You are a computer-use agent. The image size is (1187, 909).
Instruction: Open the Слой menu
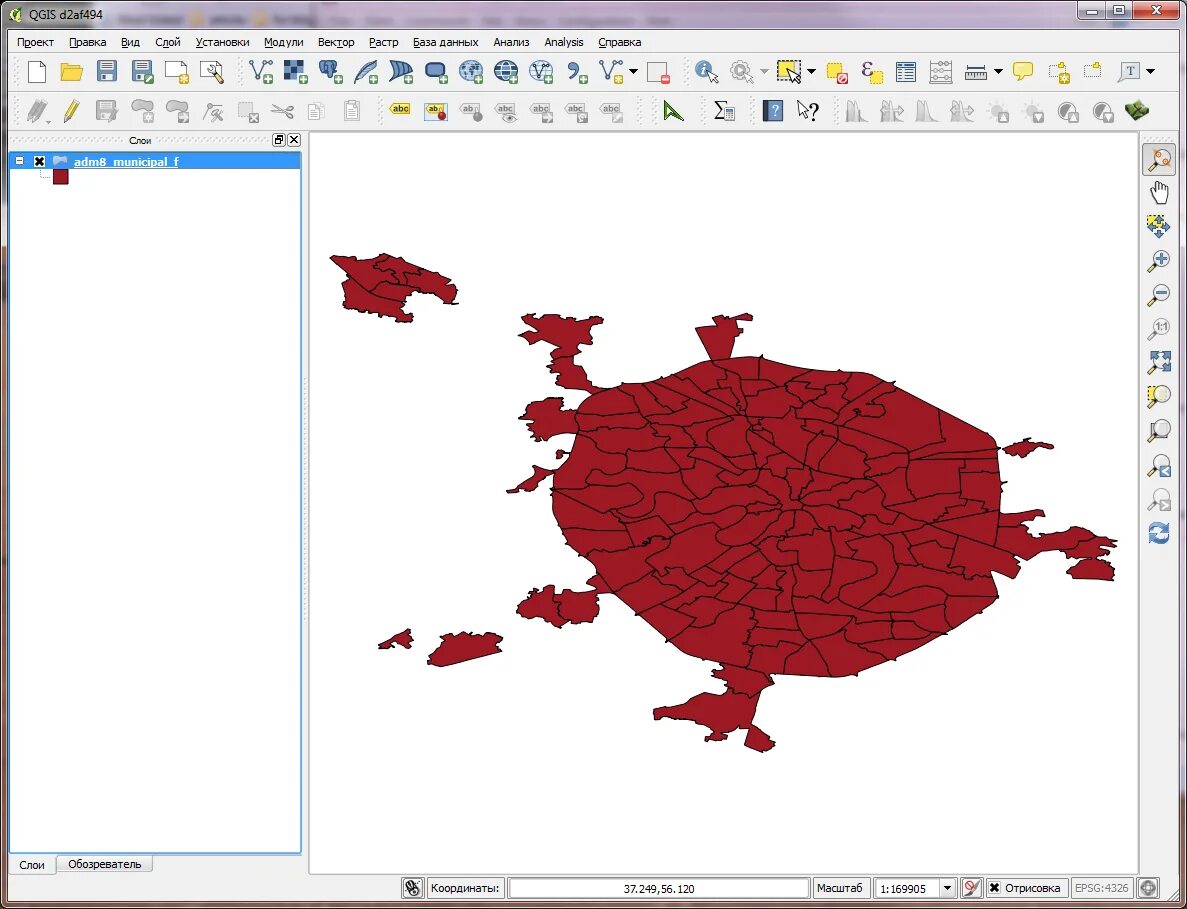pos(167,42)
